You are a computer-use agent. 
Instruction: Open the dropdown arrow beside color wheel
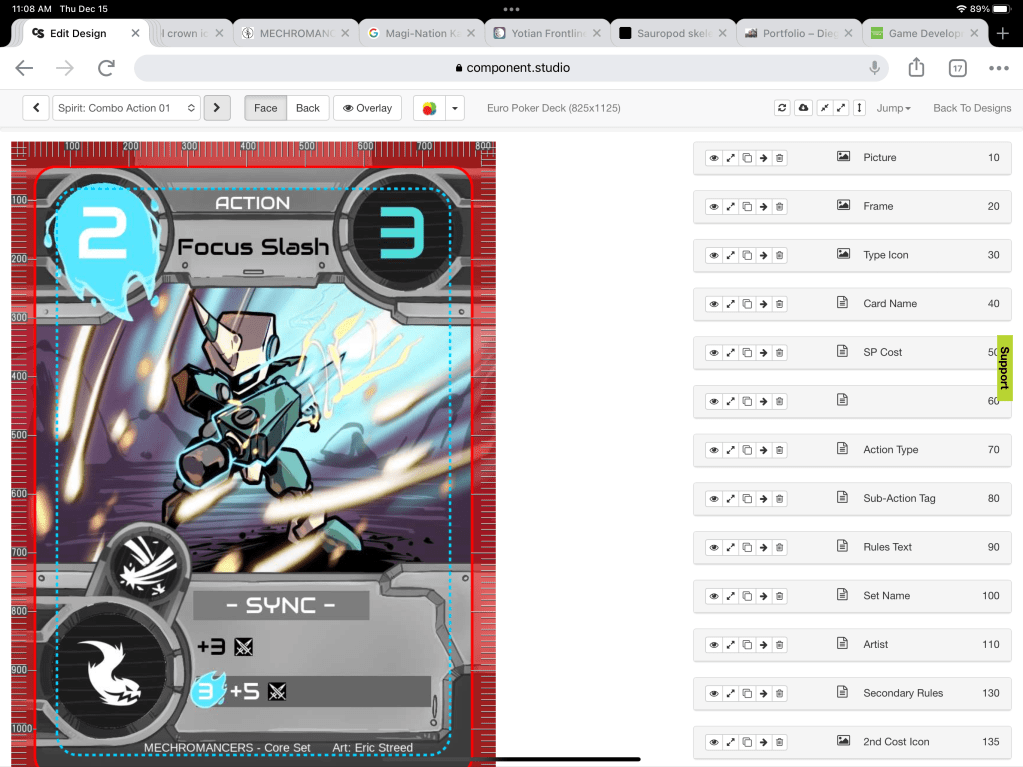[x=455, y=108]
